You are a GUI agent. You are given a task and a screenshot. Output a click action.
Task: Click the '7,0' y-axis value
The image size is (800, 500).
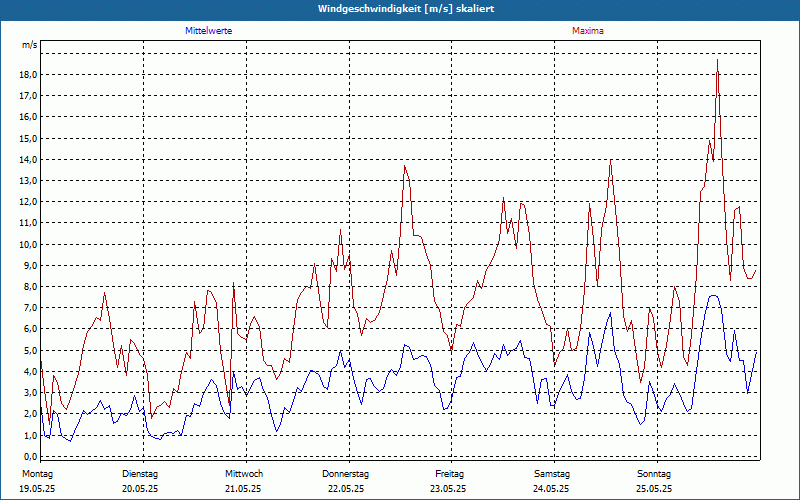(x=30, y=307)
